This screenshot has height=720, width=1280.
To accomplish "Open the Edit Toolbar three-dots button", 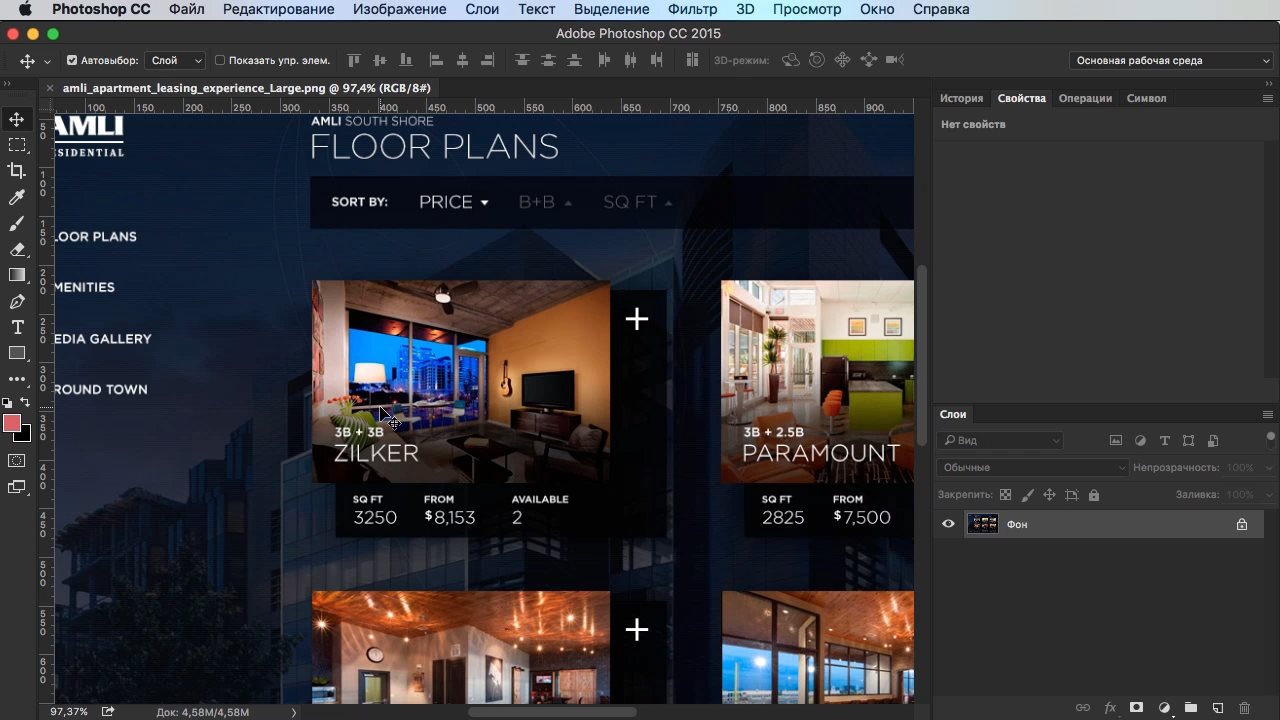I will click(x=17, y=379).
